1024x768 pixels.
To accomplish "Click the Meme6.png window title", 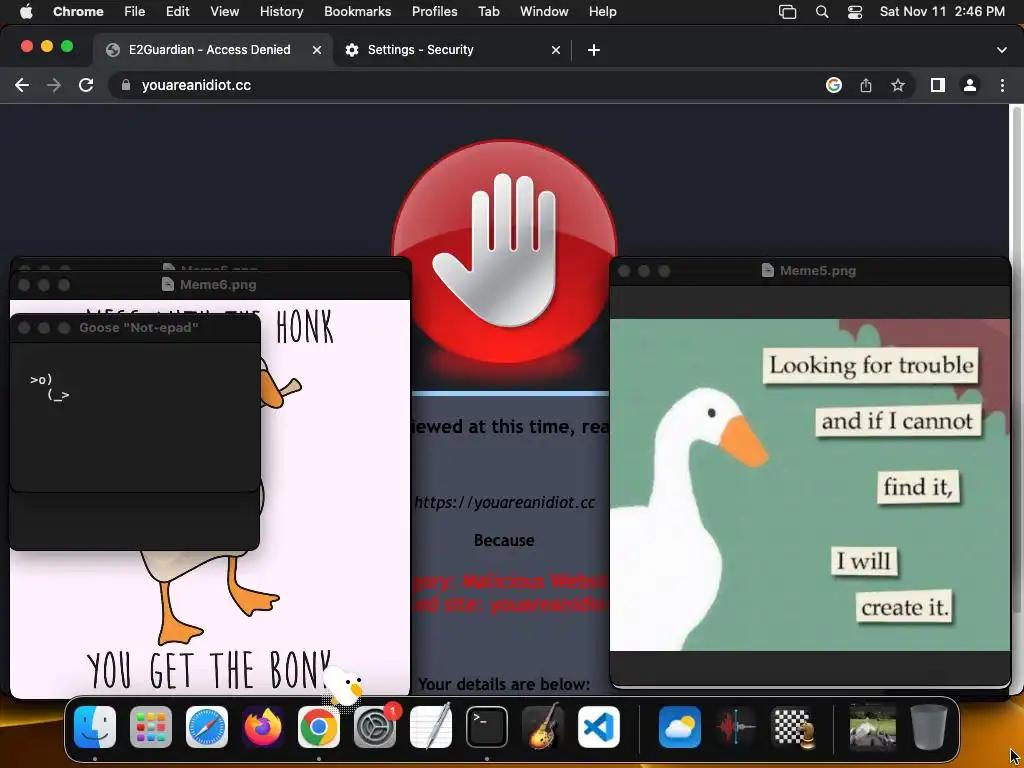I will (x=217, y=284).
